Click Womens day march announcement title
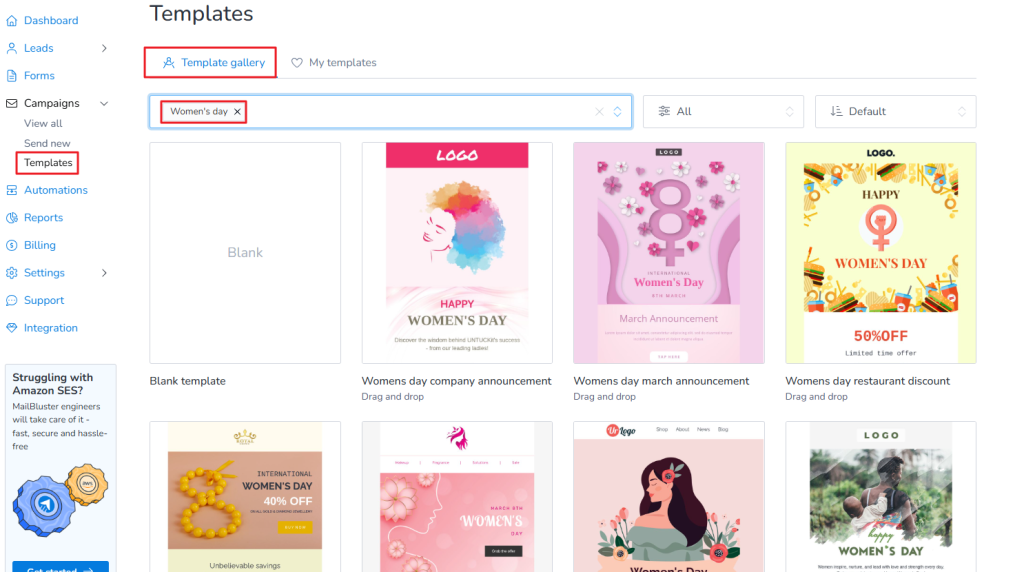Viewport: 1024px width, 572px height. coord(661,381)
